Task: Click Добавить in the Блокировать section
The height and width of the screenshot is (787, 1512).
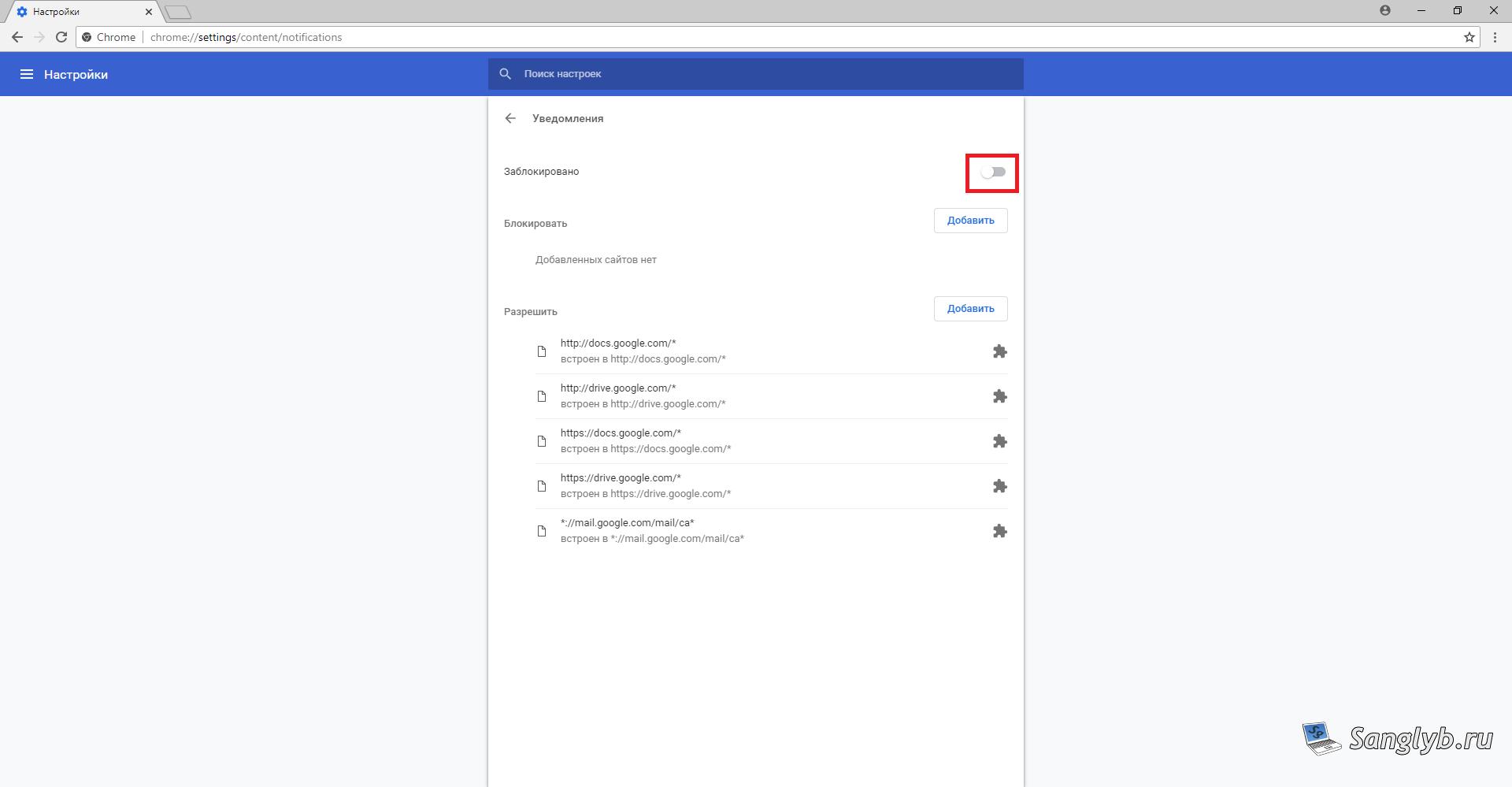Action: click(x=970, y=221)
